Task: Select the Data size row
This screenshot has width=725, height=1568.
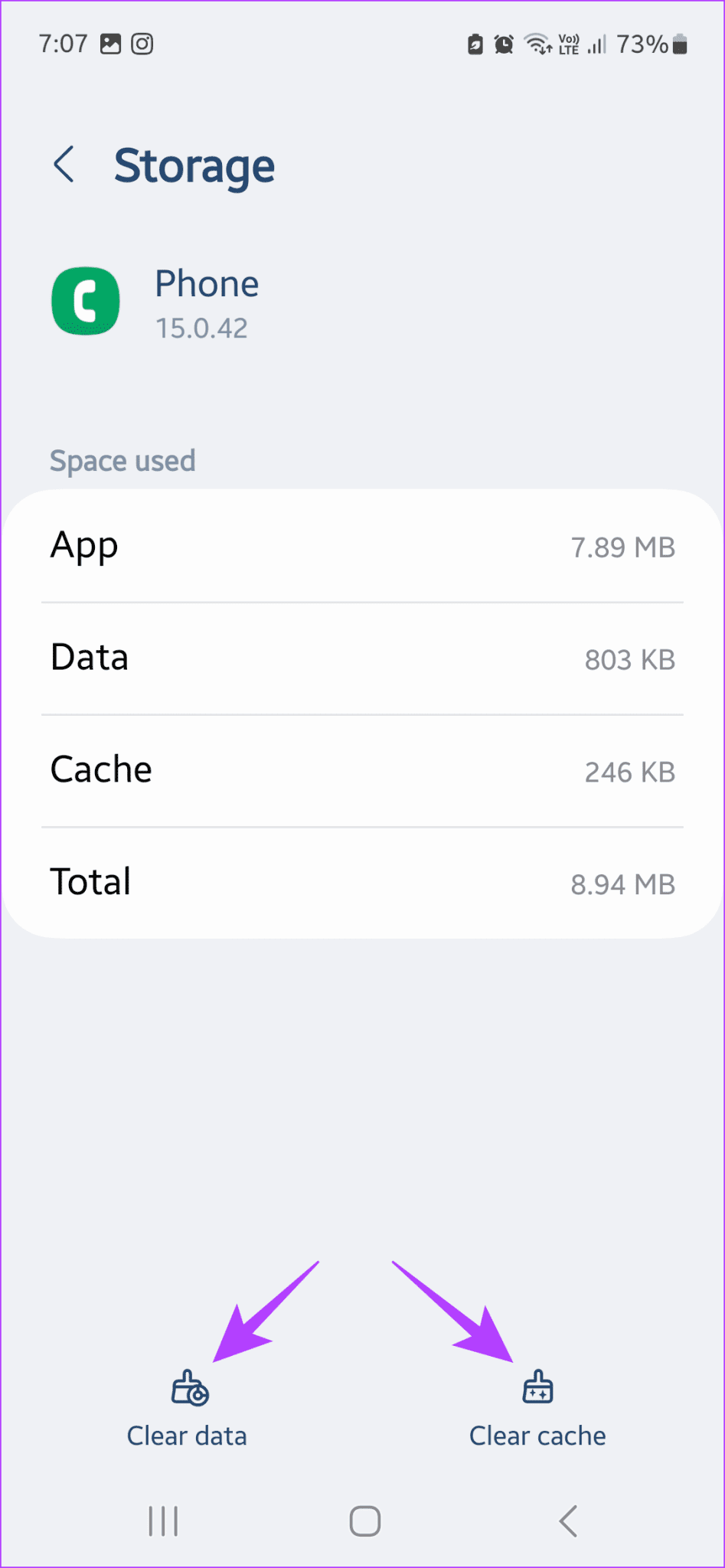Action: click(362, 658)
